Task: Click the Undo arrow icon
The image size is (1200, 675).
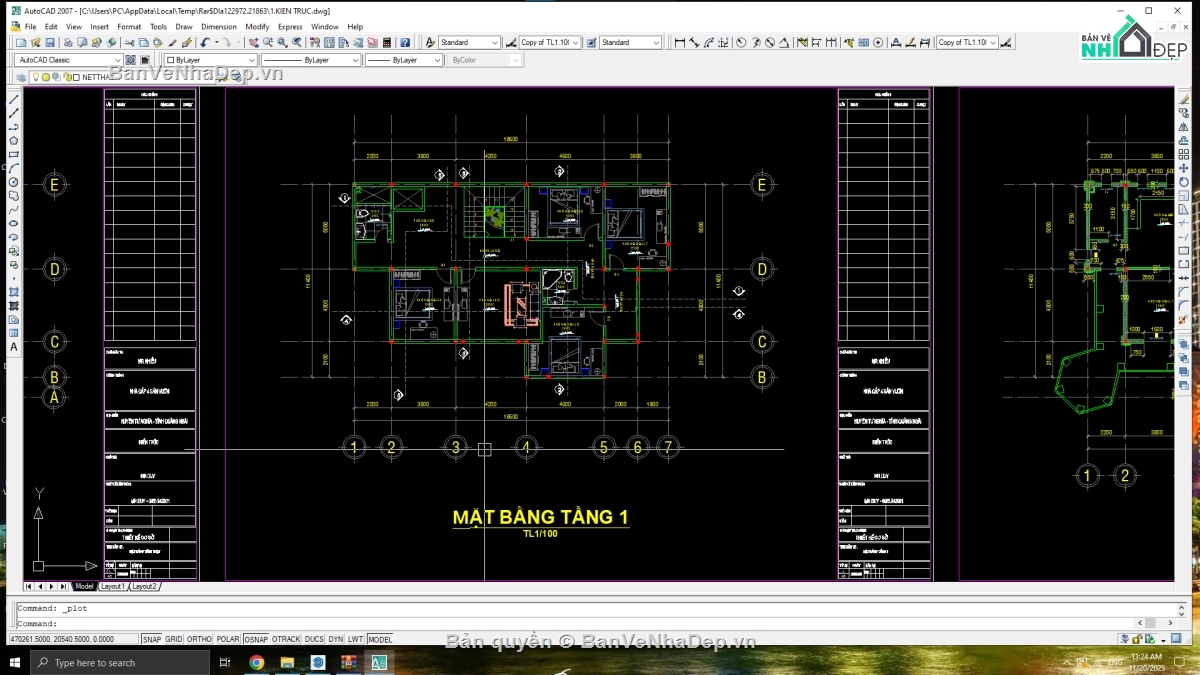Action: pos(205,42)
